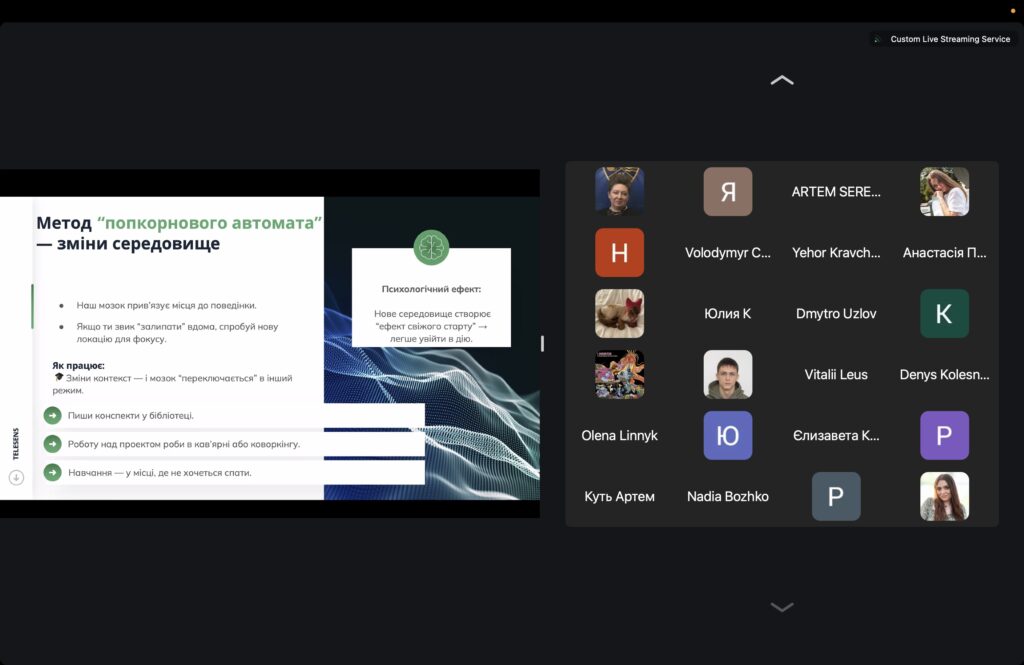Show next participants with the bottom chevron
Screen dimensions: 1024x665
782,607
